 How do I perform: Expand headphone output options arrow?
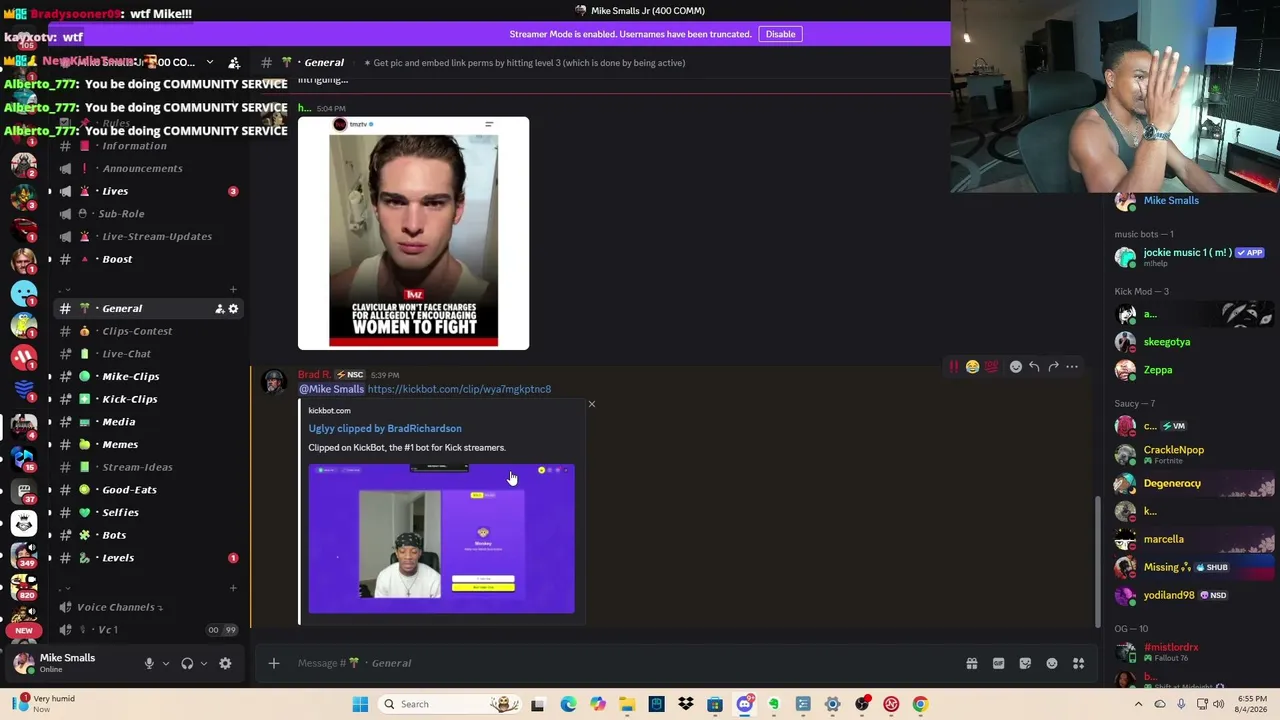click(x=204, y=663)
